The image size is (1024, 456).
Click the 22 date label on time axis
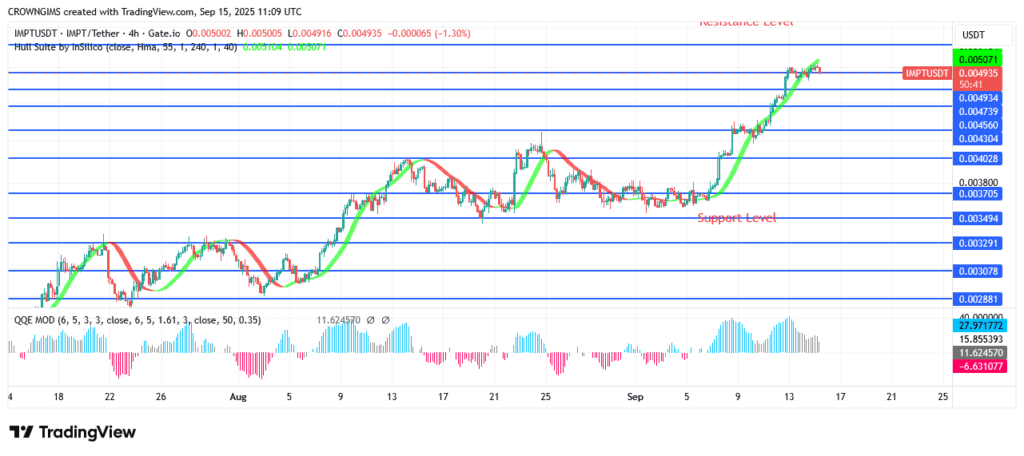click(x=110, y=396)
